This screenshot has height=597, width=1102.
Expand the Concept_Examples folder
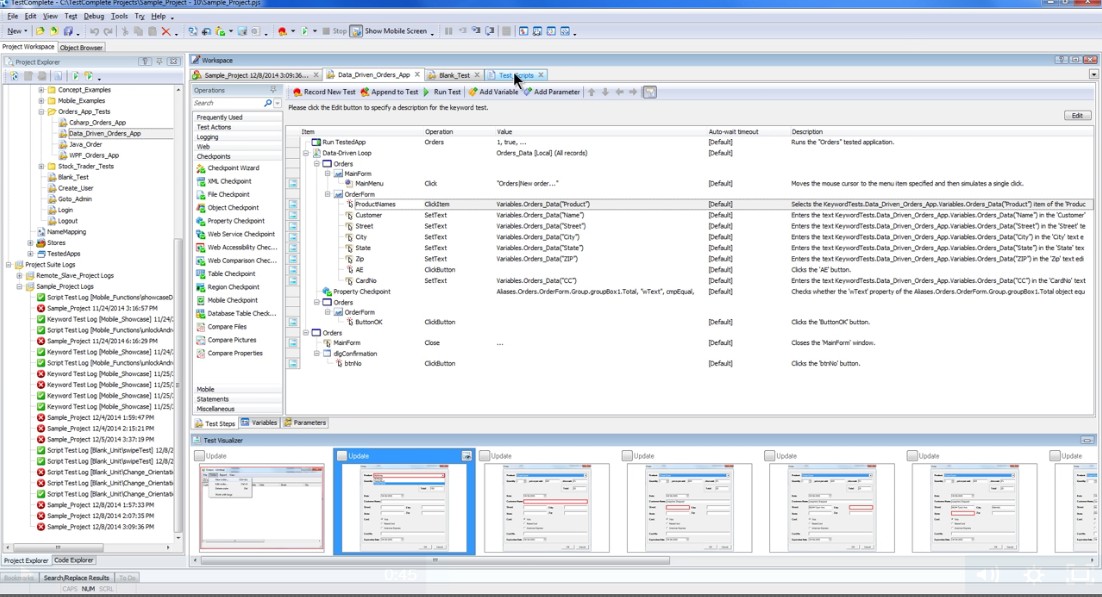[41, 90]
